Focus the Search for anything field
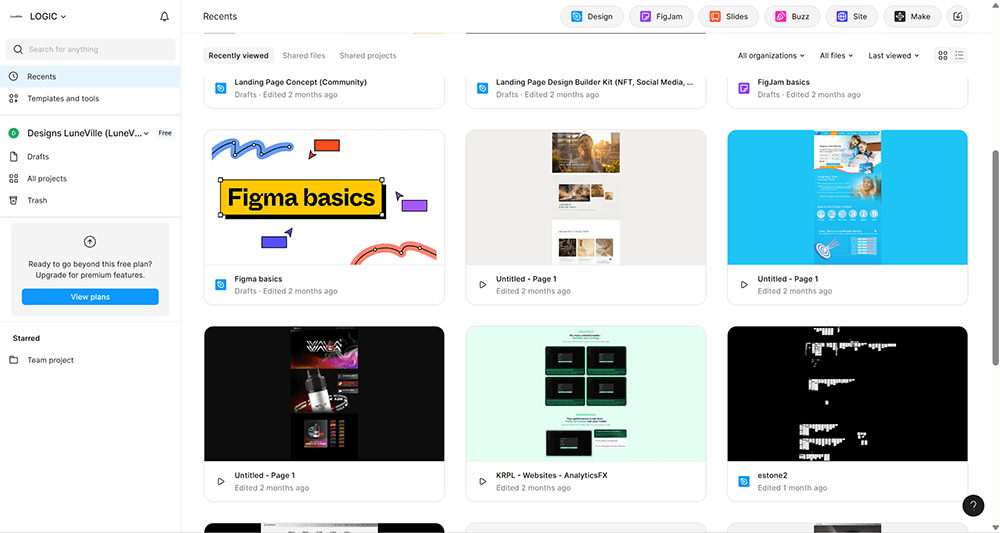The height and width of the screenshot is (533, 1000). tap(91, 49)
